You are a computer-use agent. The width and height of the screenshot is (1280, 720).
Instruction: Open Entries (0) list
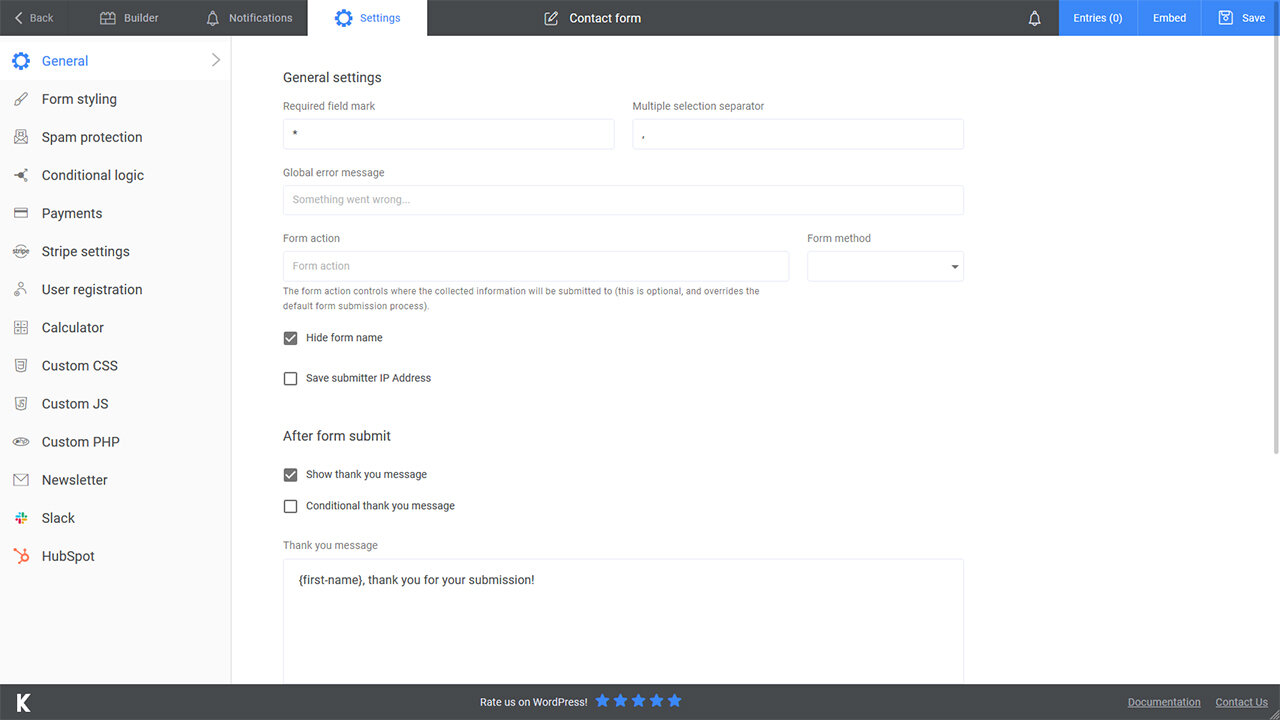click(1098, 18)
